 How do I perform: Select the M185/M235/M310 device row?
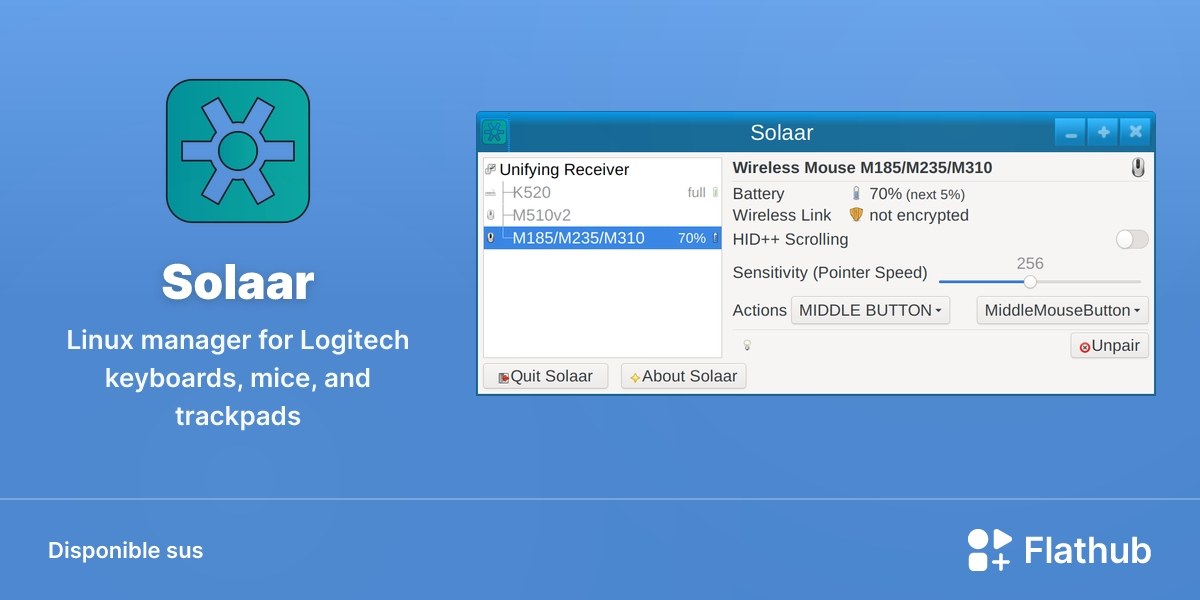pos(602,238)
